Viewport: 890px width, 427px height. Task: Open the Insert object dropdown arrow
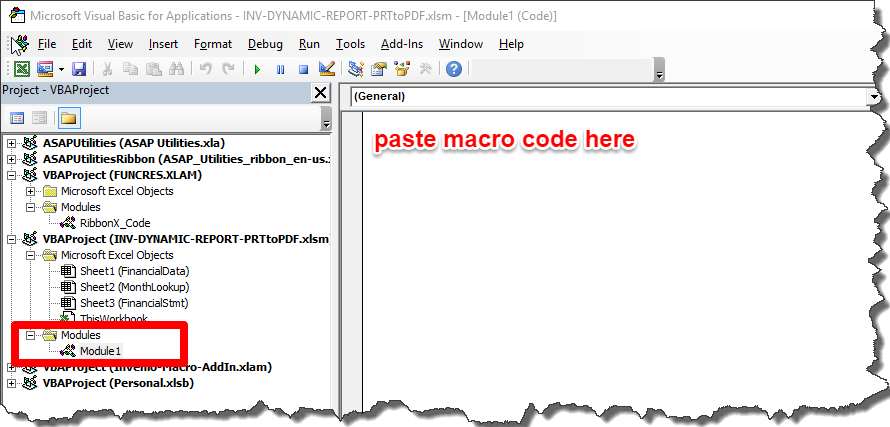point(61,69)
